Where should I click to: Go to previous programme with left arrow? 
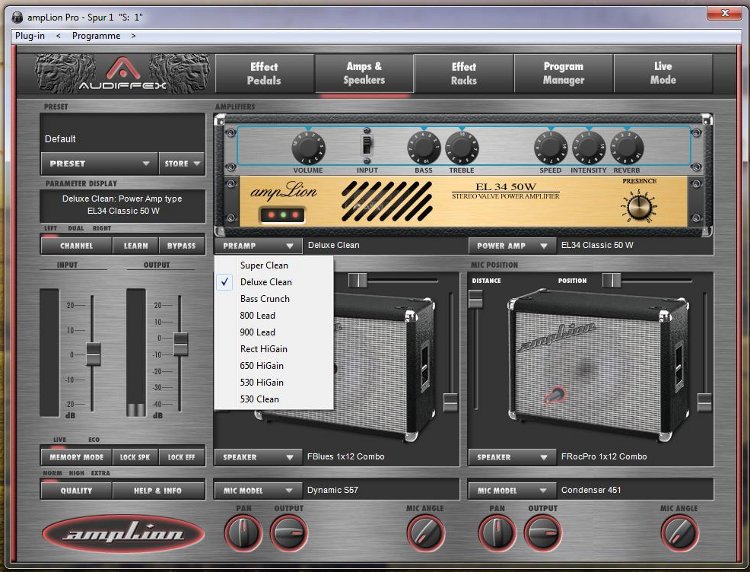[58, 36]
